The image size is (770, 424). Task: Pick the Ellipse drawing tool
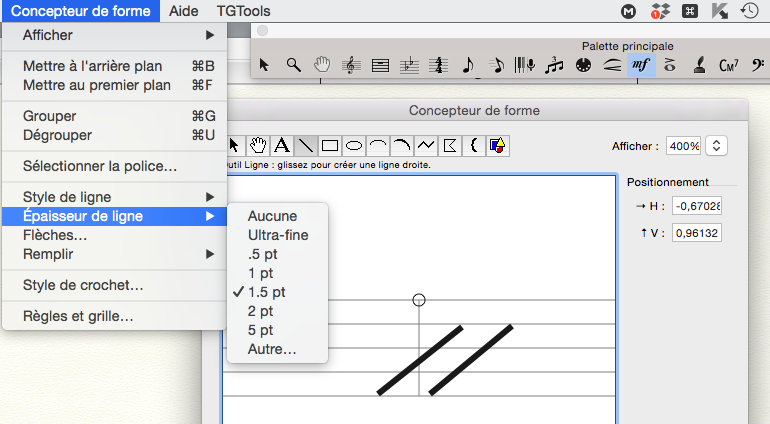(353, 146)
